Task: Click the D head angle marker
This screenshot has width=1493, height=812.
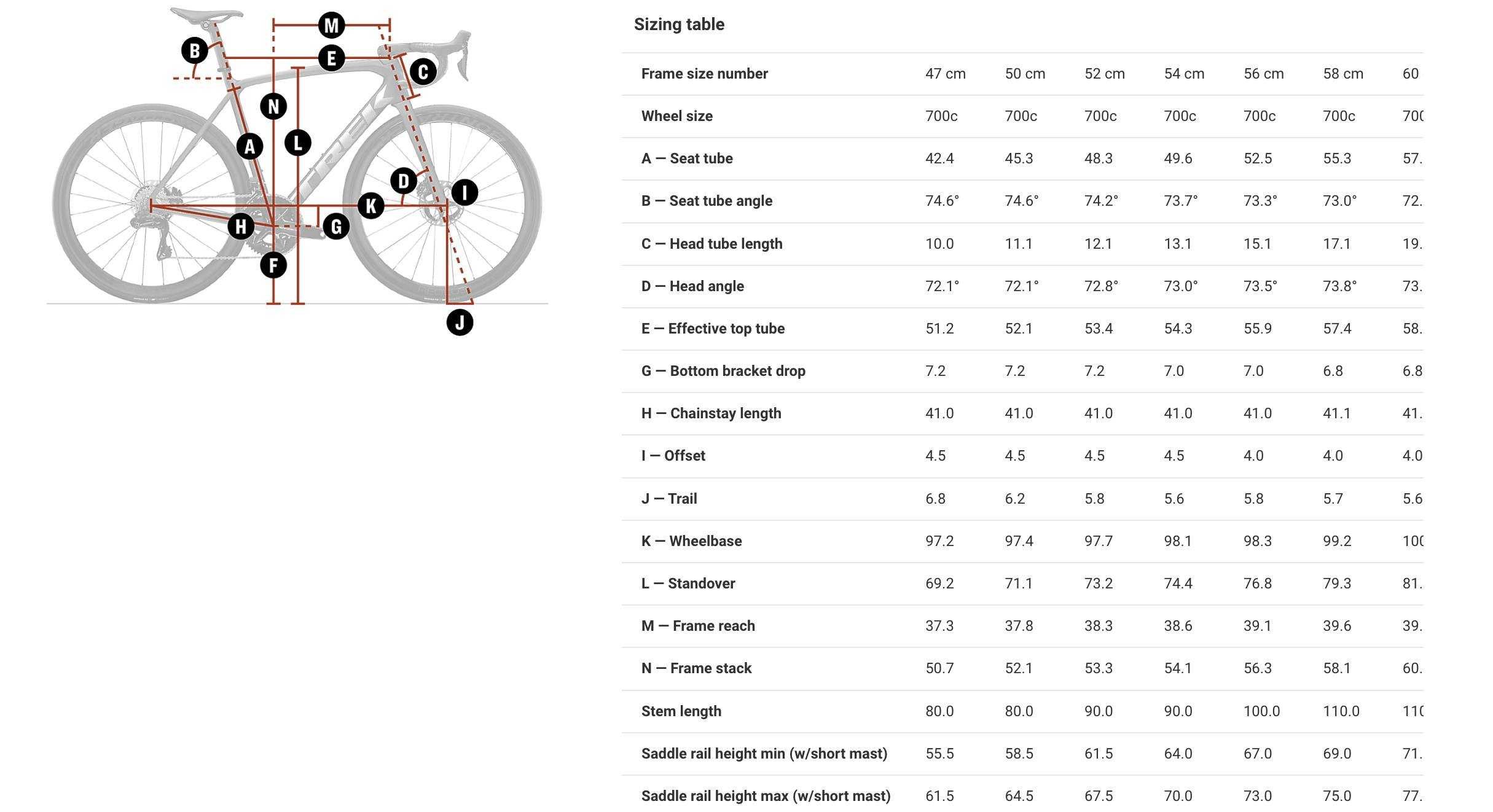Action: tap(404, 181)
